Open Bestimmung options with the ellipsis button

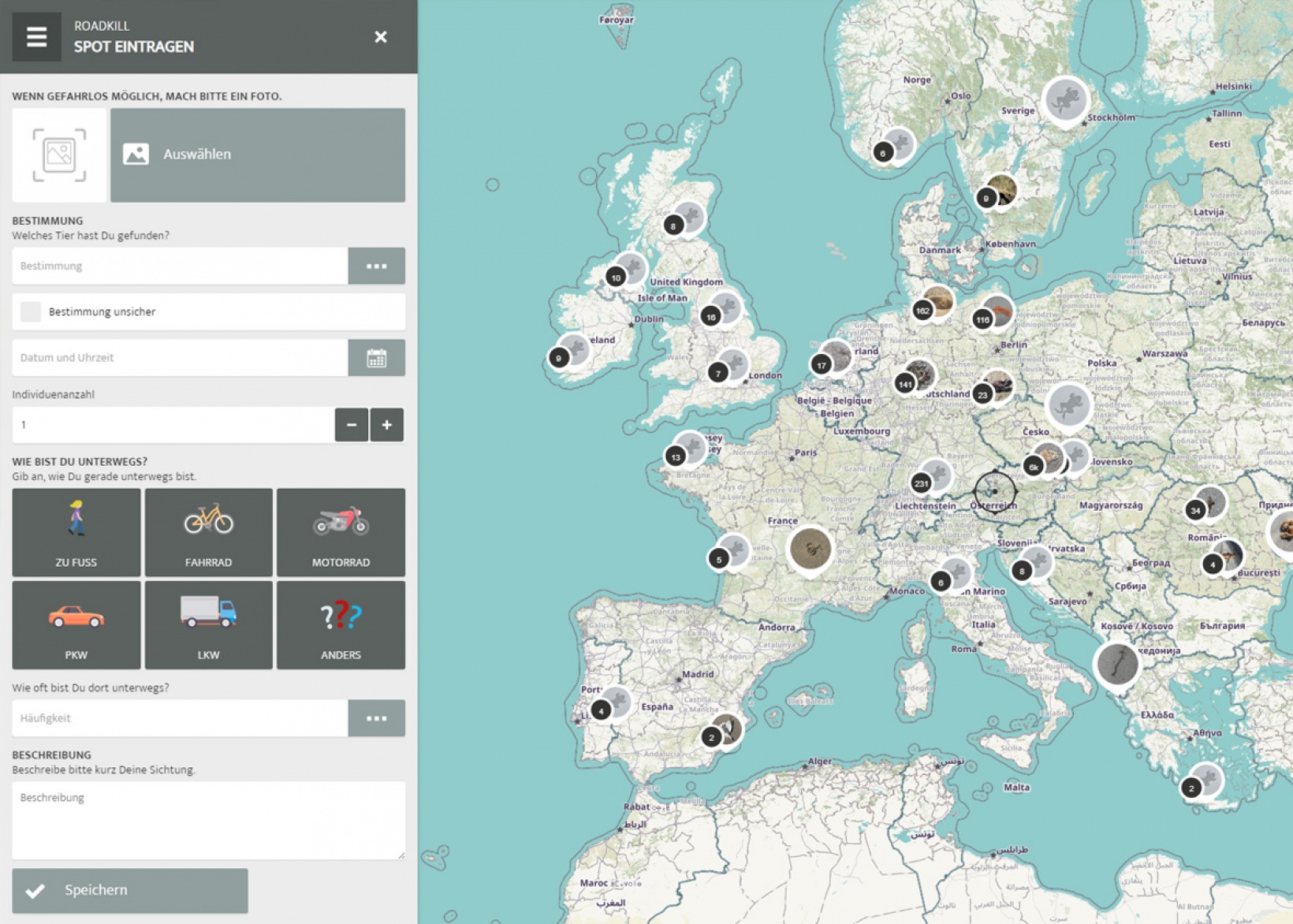[x=377, y=266]
